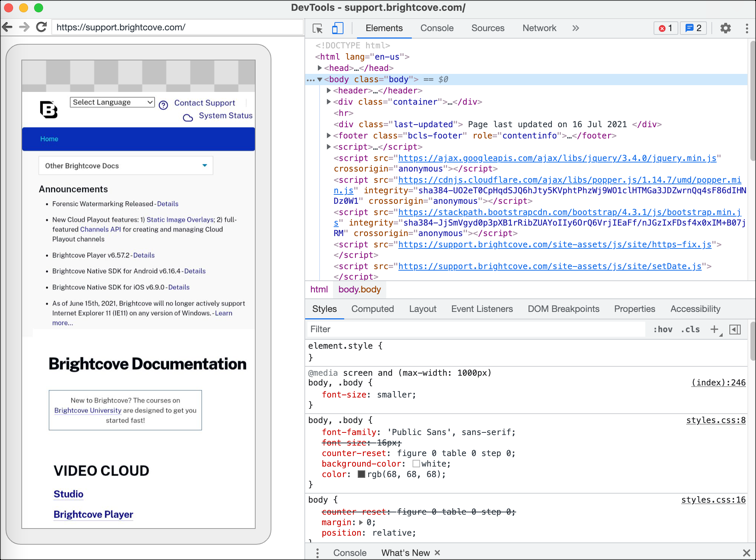Click the red error count badge
The width and height of the screenshot is (756, 560).
(x=665, y=29)
